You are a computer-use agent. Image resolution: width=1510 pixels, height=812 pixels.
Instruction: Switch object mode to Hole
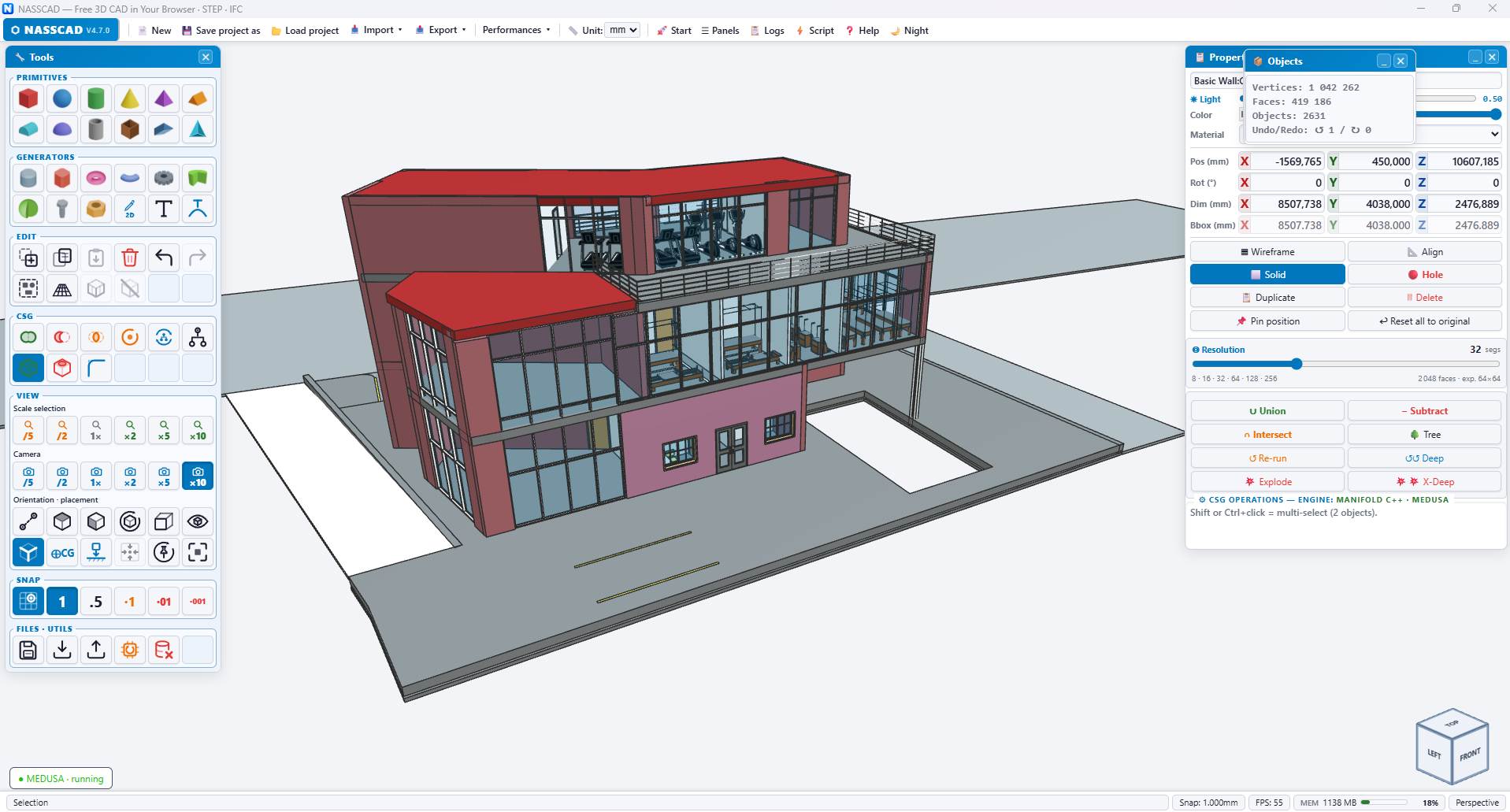1425,275
